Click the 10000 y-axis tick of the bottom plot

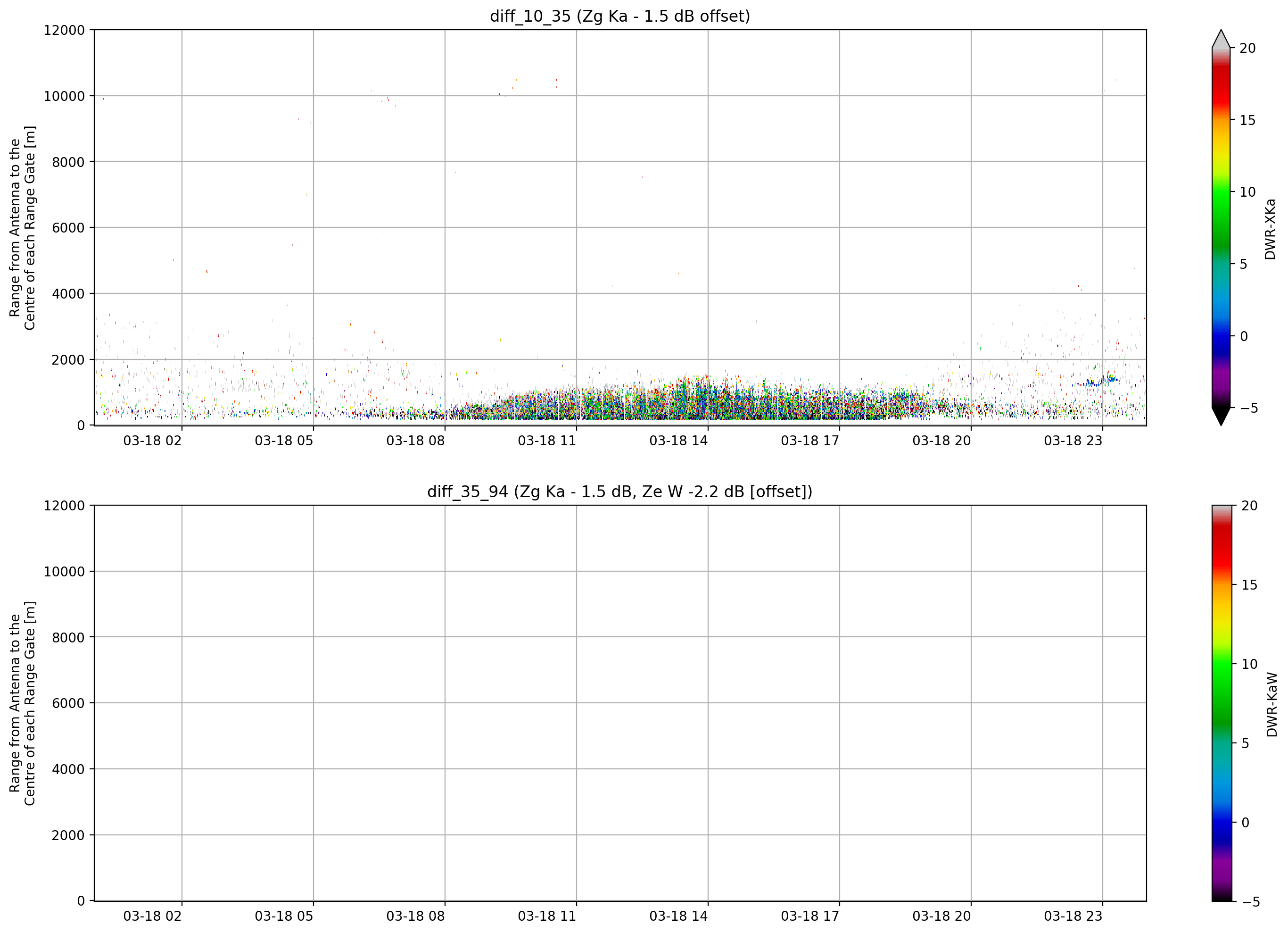coord(64,572)
